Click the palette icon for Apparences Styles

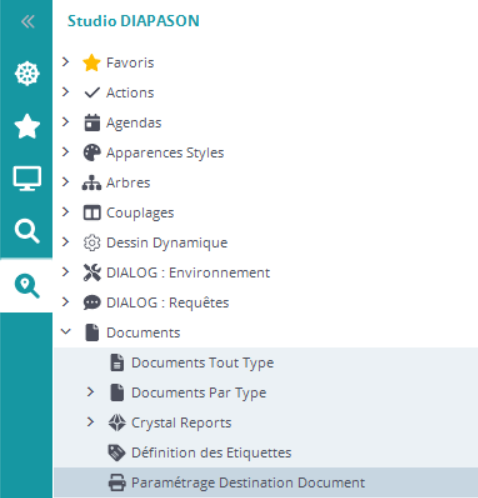(92, 153)
